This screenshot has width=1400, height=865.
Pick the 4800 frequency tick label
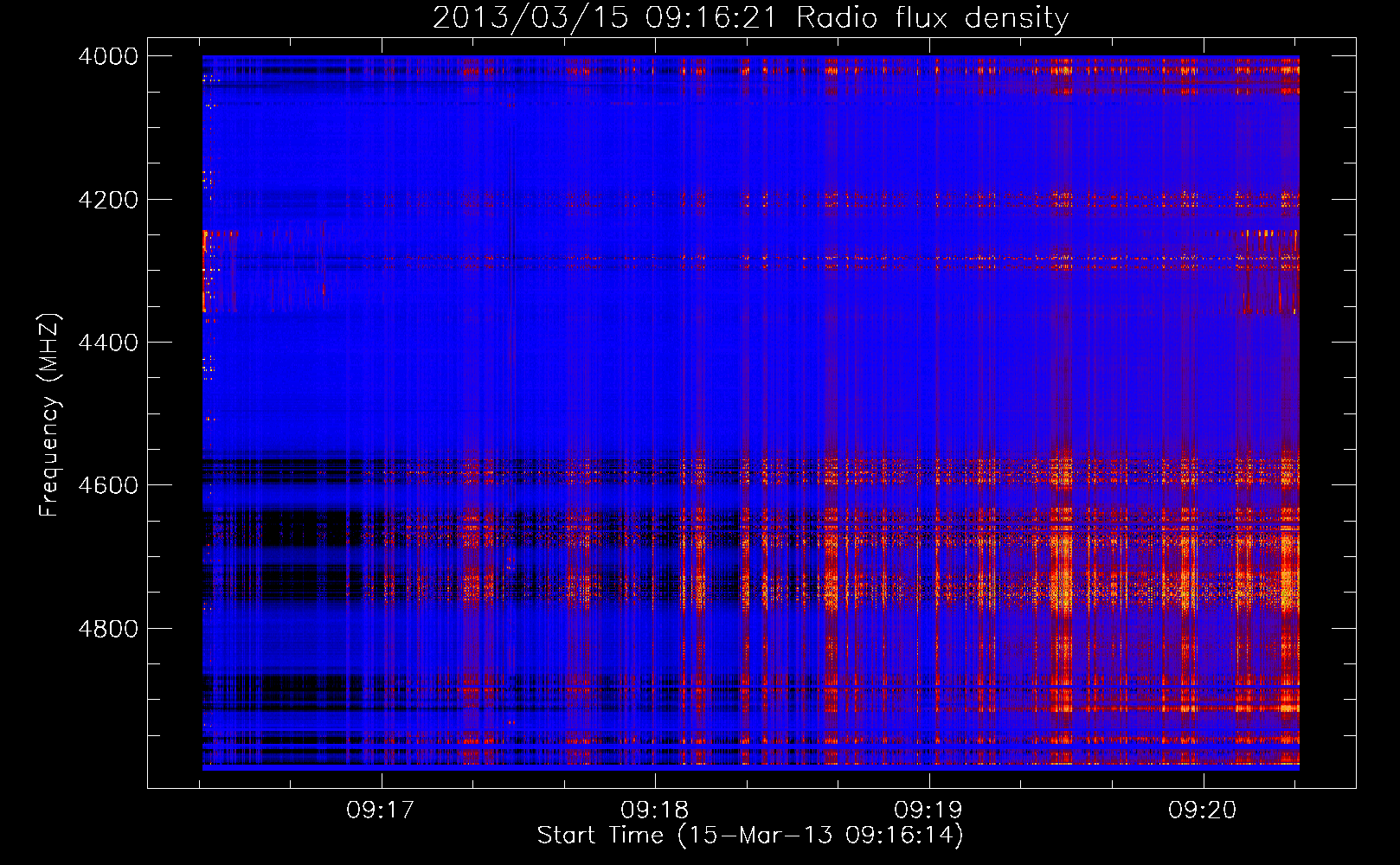pos(108,629)
